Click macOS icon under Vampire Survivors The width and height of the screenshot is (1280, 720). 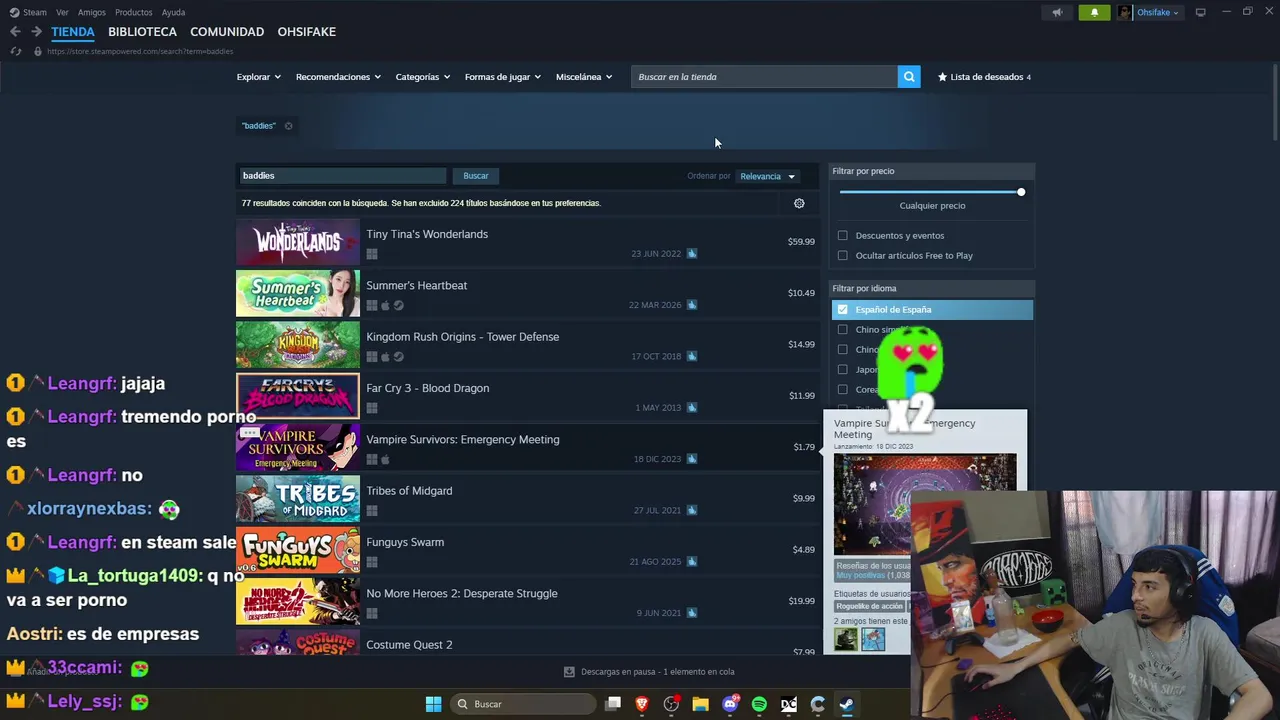click(385, 459)
